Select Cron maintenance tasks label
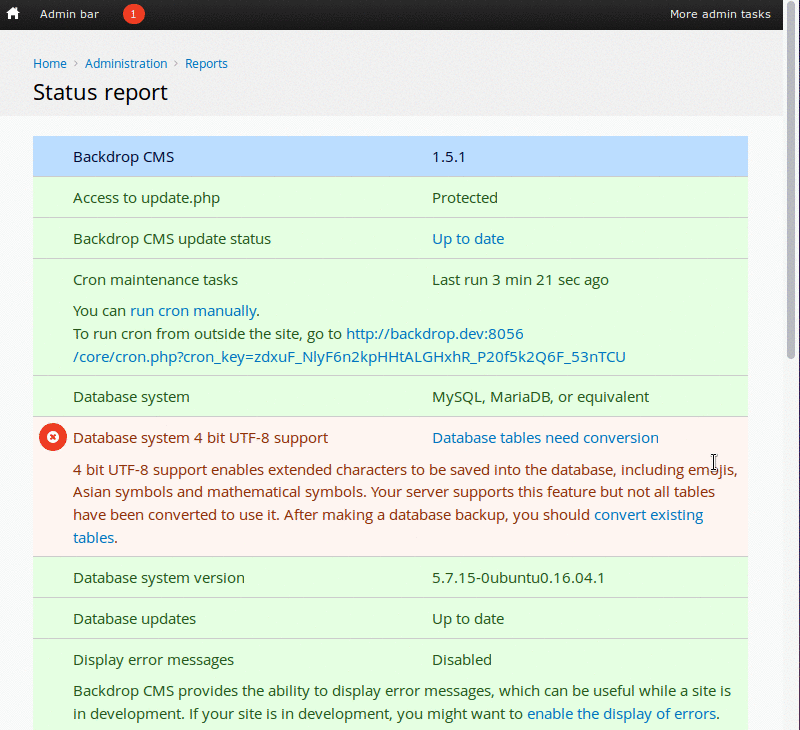This screenshot has width=800, height=730. click(156, 280)
